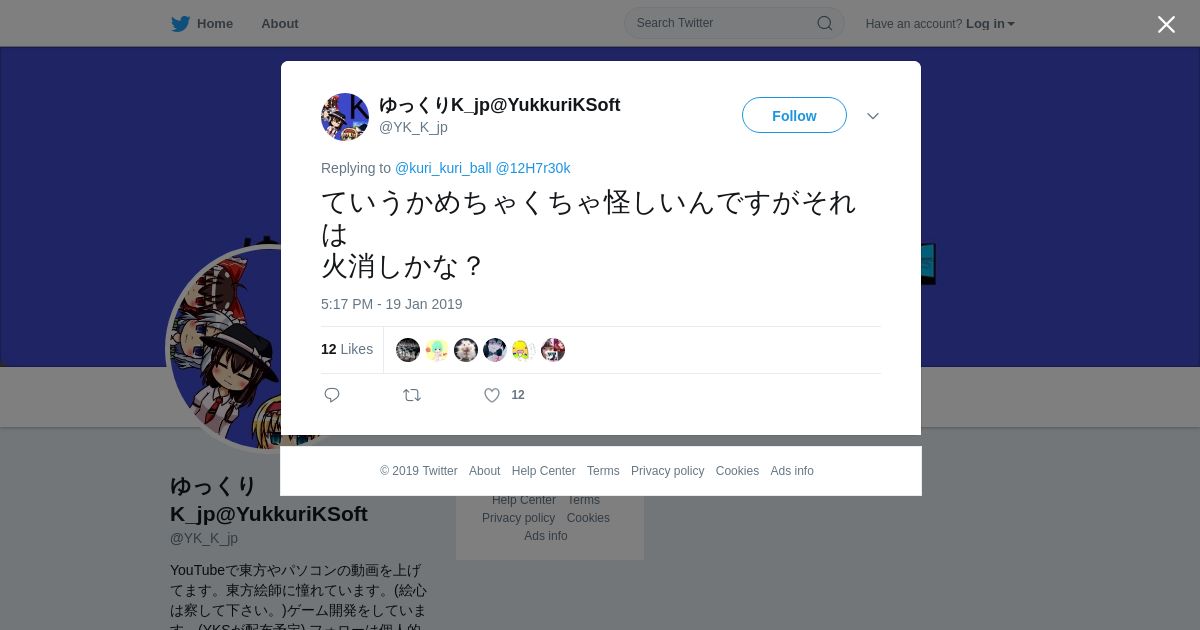
Task: Click the search magnifier icon
Action: pos(825,23)
